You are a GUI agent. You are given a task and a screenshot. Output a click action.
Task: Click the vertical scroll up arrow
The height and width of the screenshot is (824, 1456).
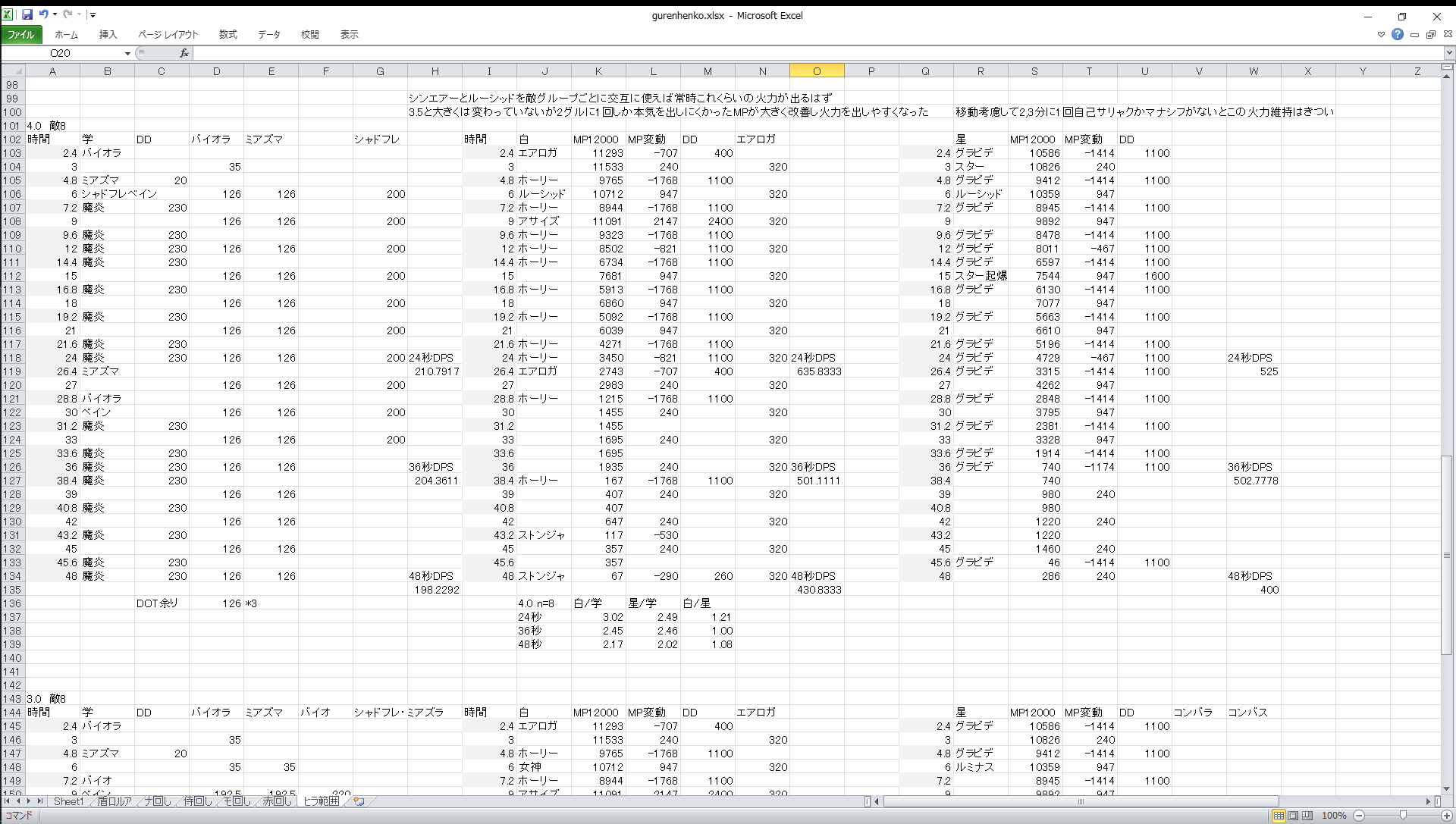pyautogui.click(x=1447, y=77)
